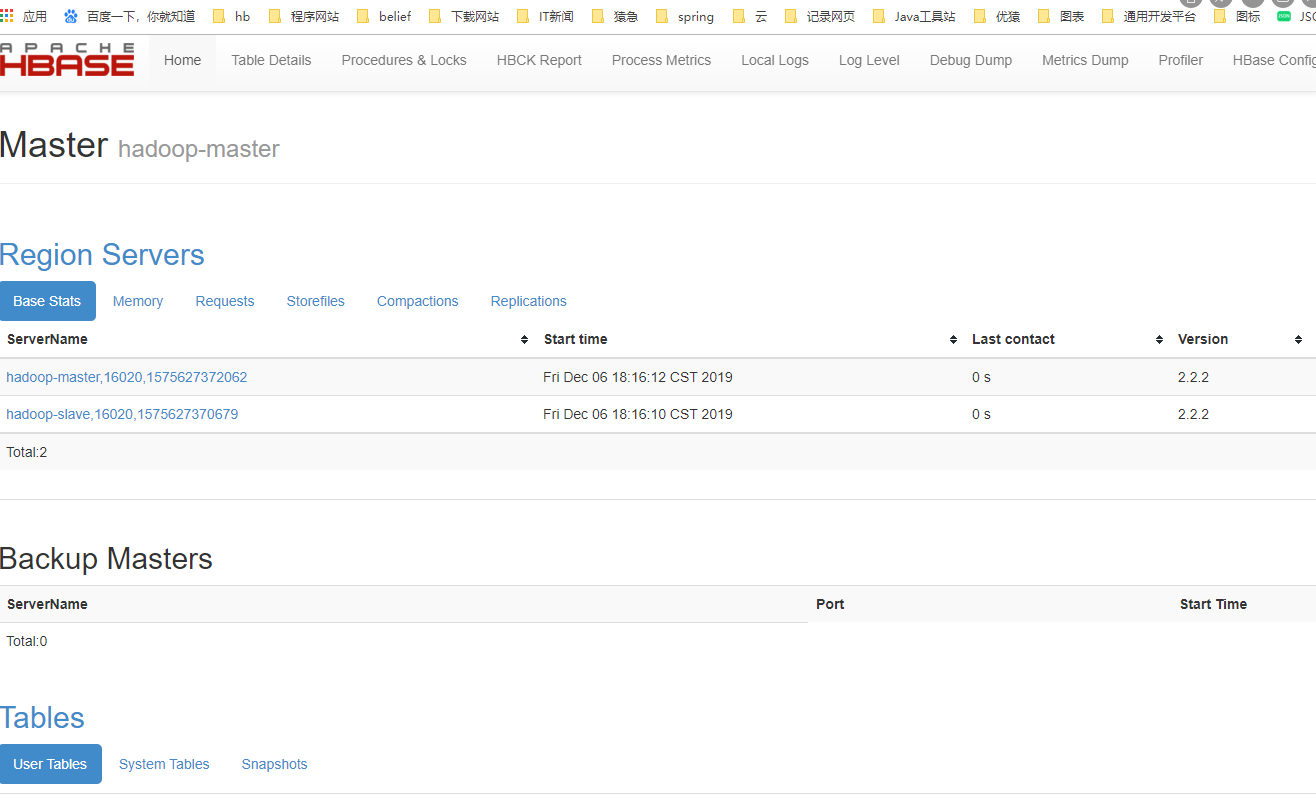Open the Snapshots tab

pyautogui.click(x=273, y=764)
